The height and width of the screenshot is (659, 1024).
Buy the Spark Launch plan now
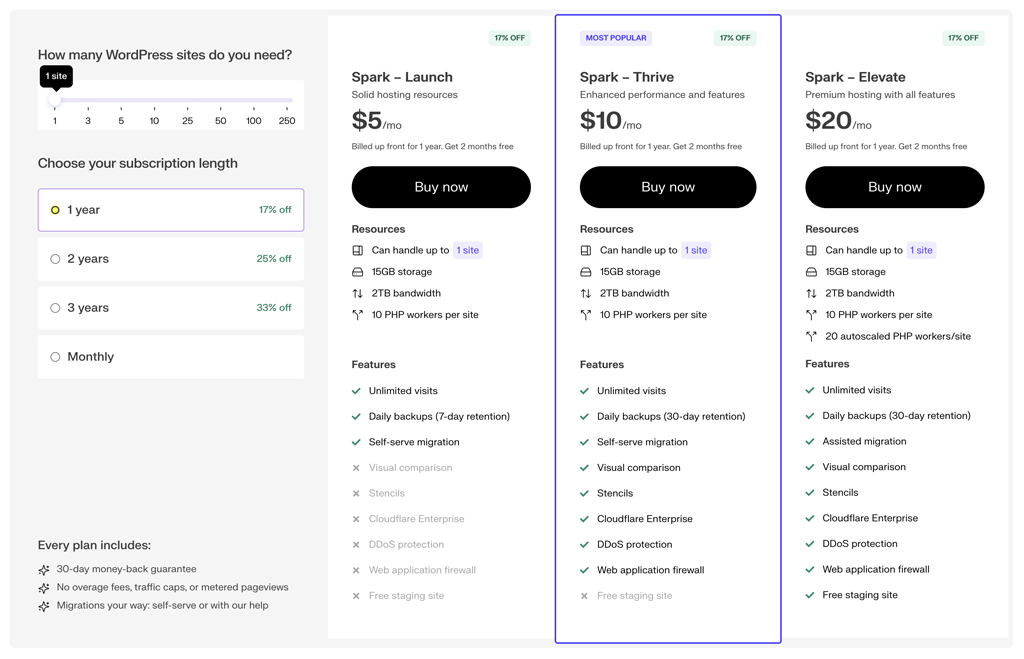point(441,187)
